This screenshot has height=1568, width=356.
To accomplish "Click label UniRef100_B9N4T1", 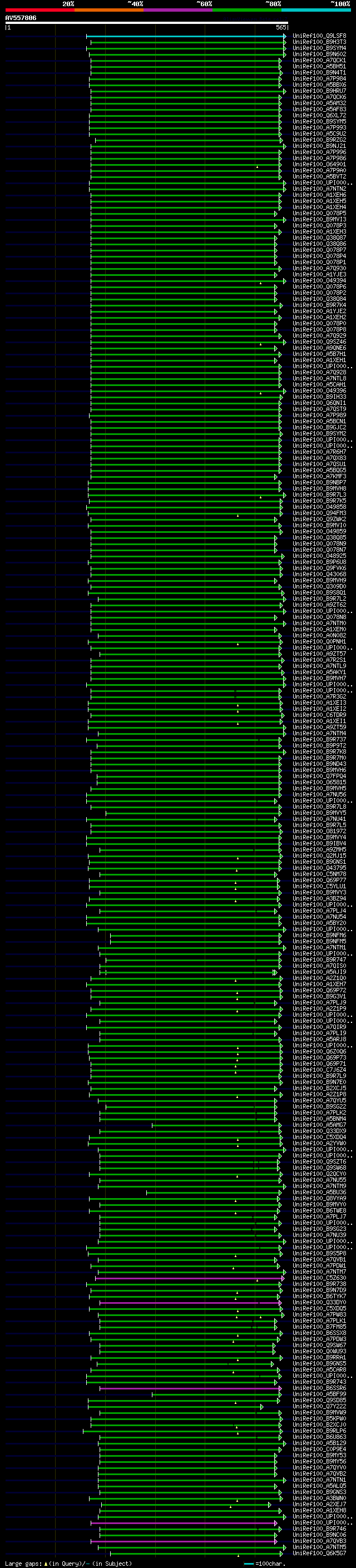I will (x=319, y=72).
